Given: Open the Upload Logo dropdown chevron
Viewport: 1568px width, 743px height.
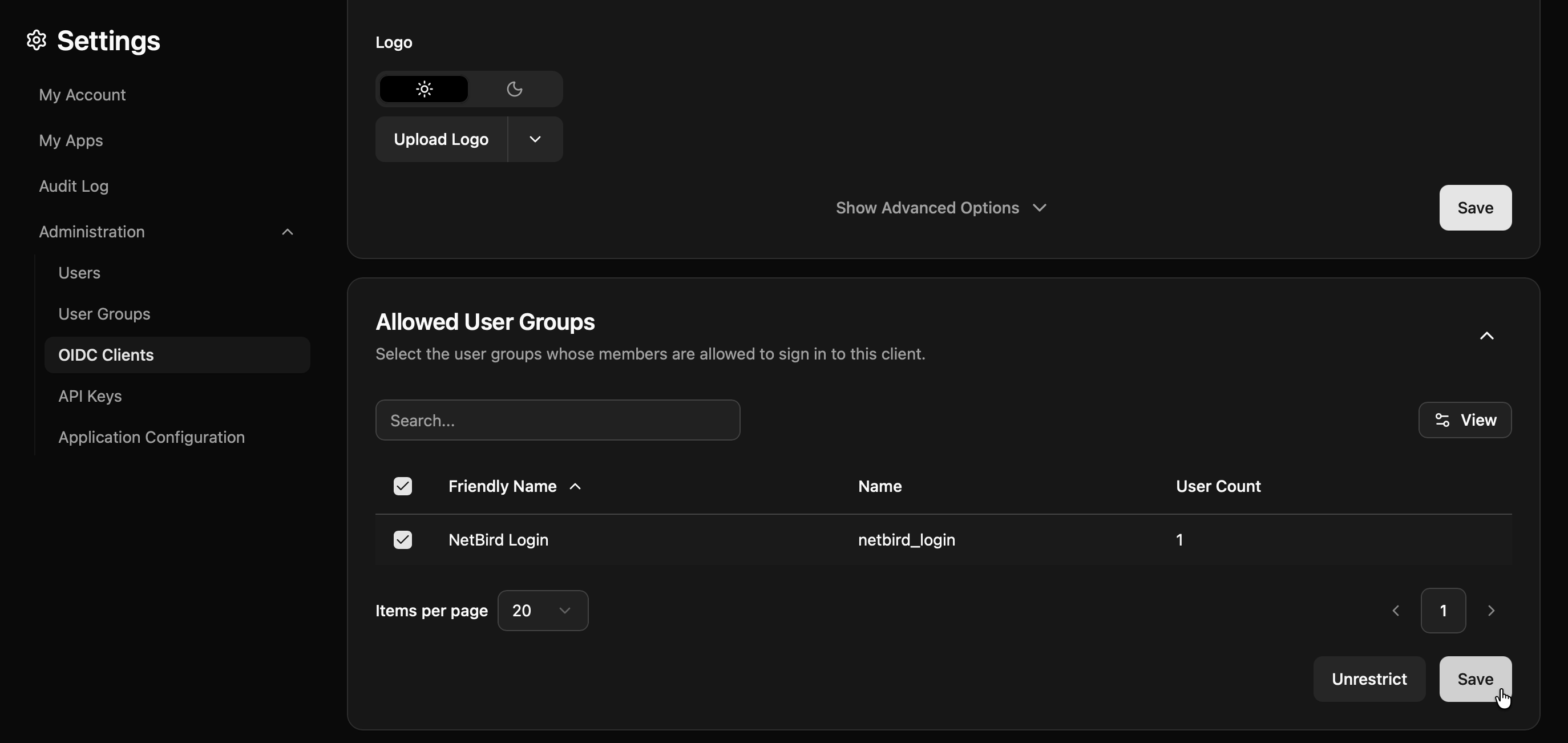Looking at the screenshot, I should pos(535,139).
